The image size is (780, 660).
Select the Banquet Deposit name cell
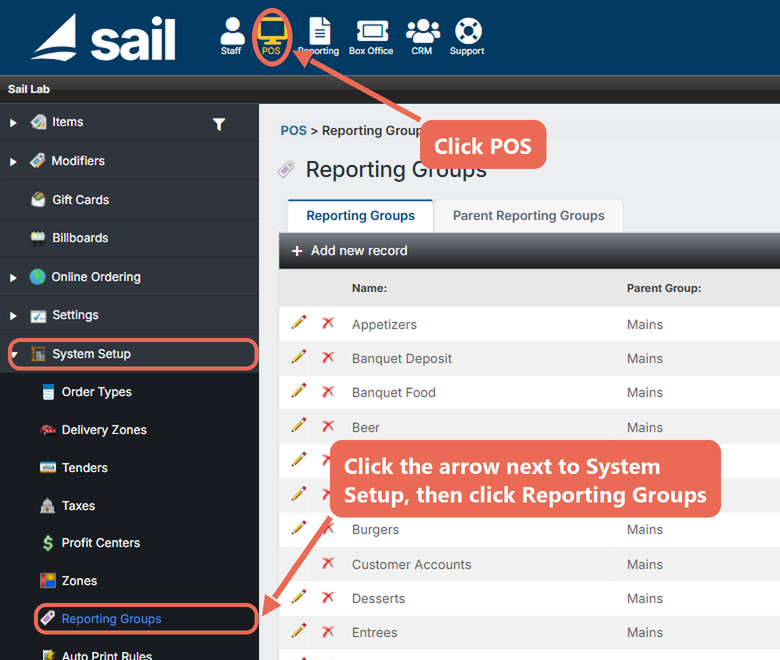click(x=402, y=359)
